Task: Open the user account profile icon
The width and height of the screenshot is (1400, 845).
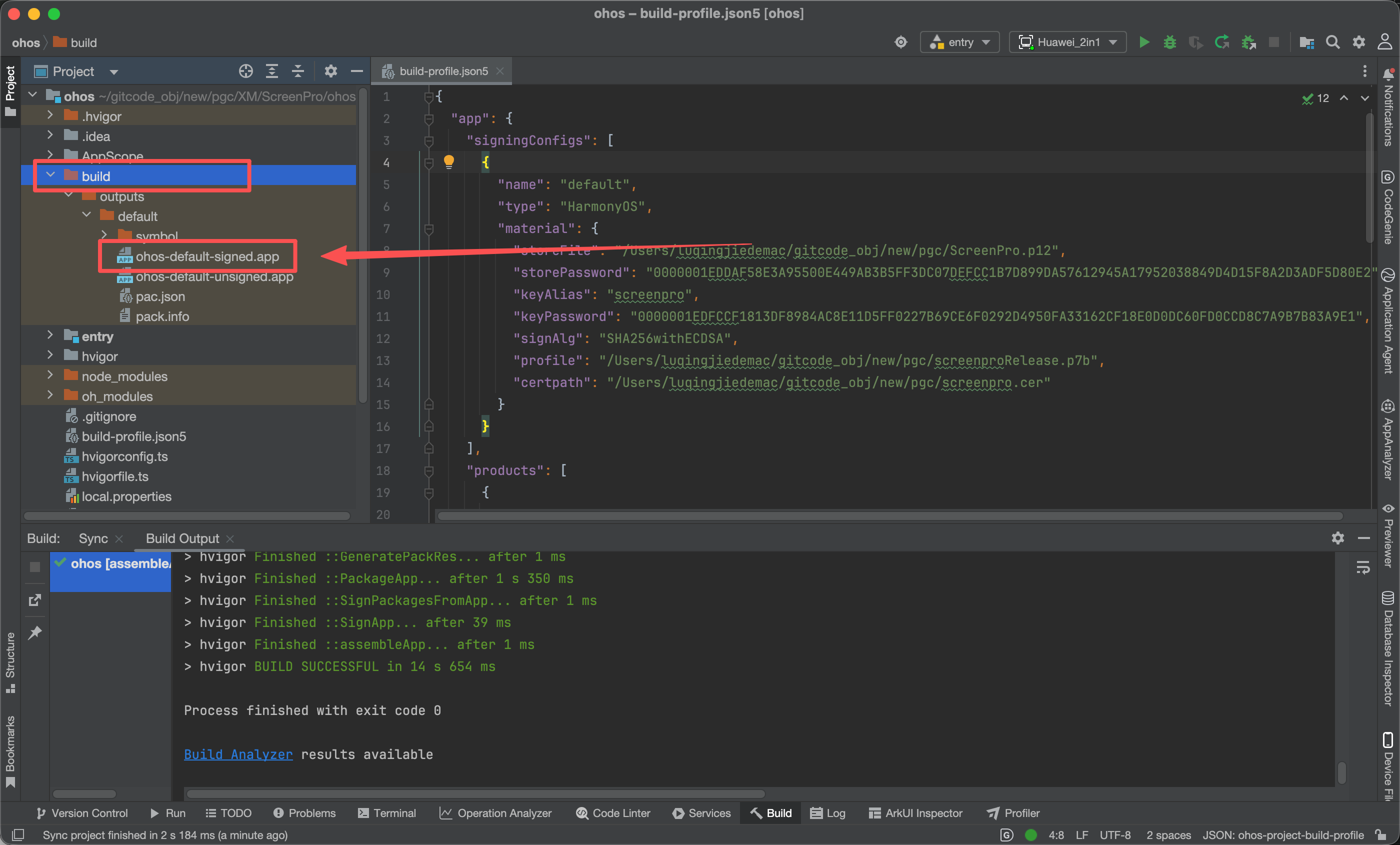Action: coord(1384,42)
